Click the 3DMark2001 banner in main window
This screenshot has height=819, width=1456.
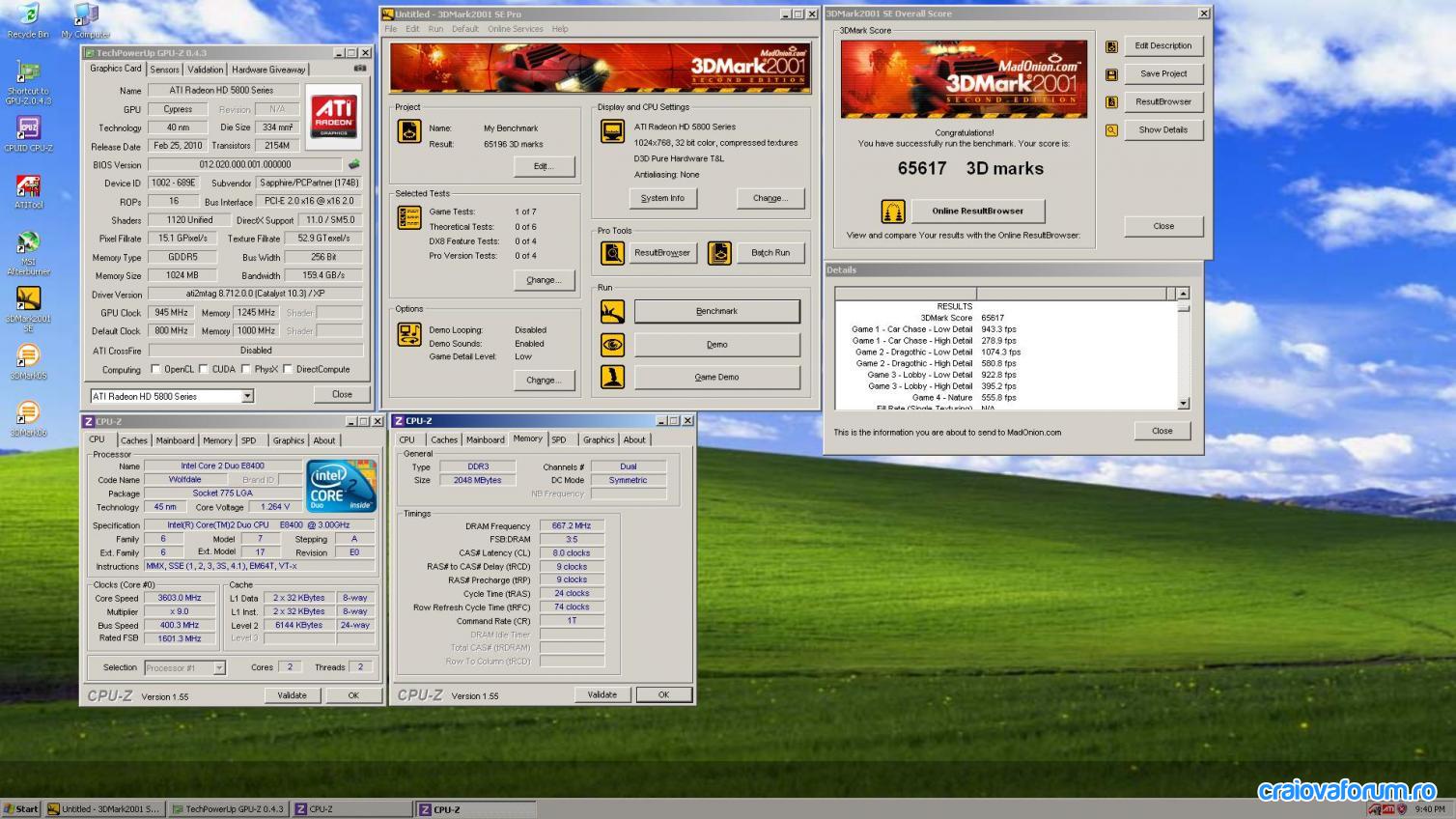[x=601, y=68]
